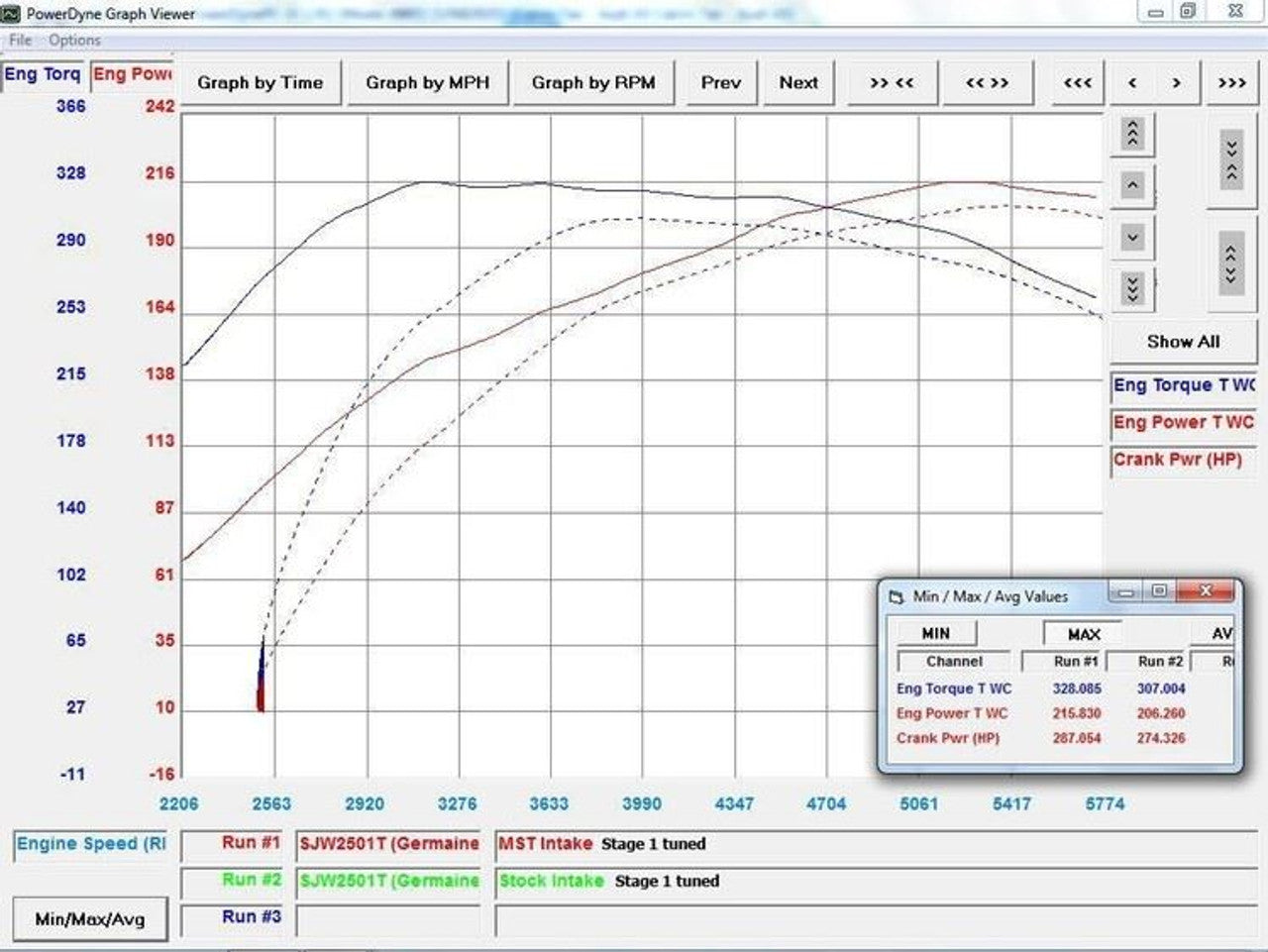The width and height of the screenshot is (1268, 952).
Task: Open the Options menu
Action: point(76,40)
